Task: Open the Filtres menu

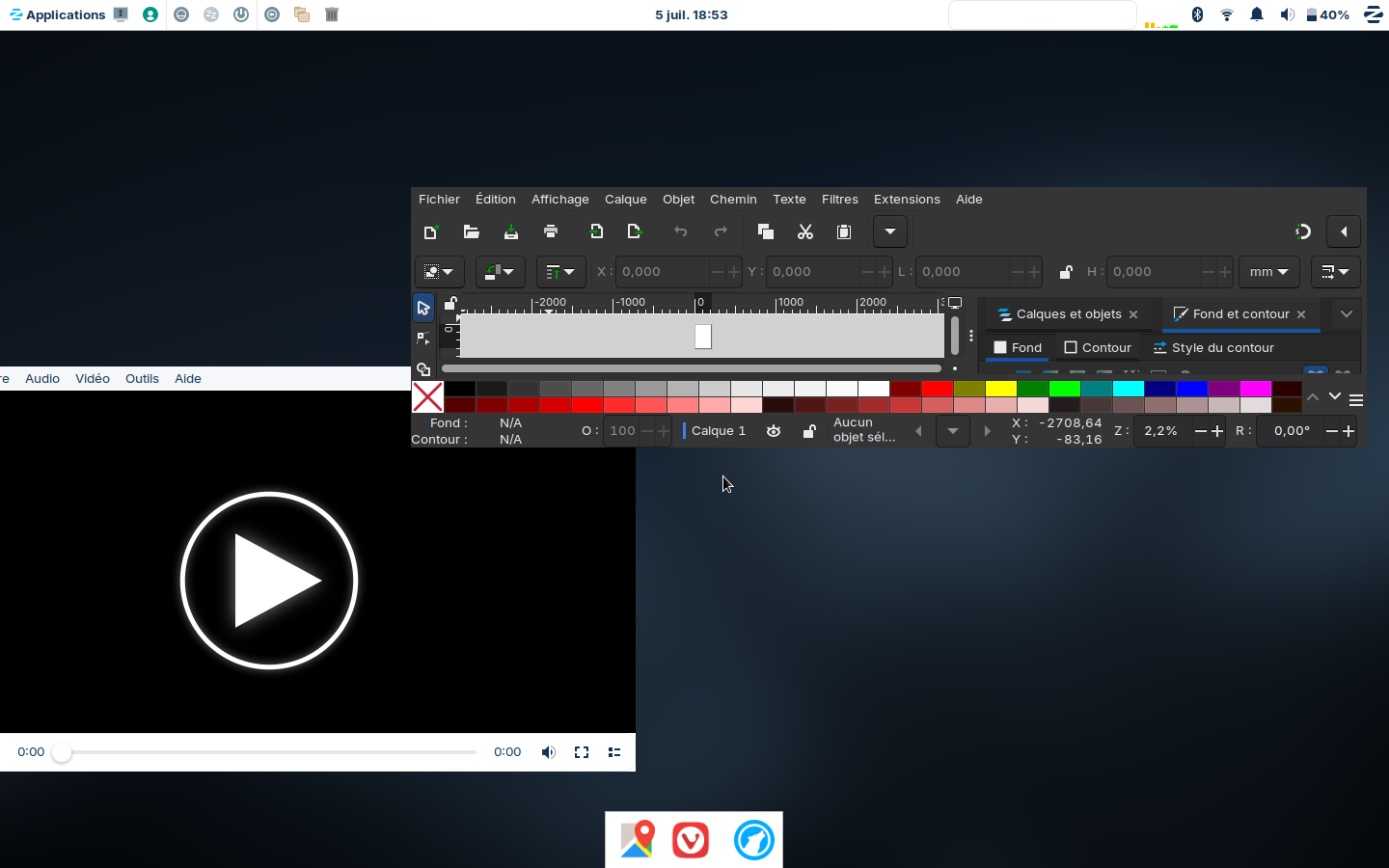Action: [x=839, y=200]
